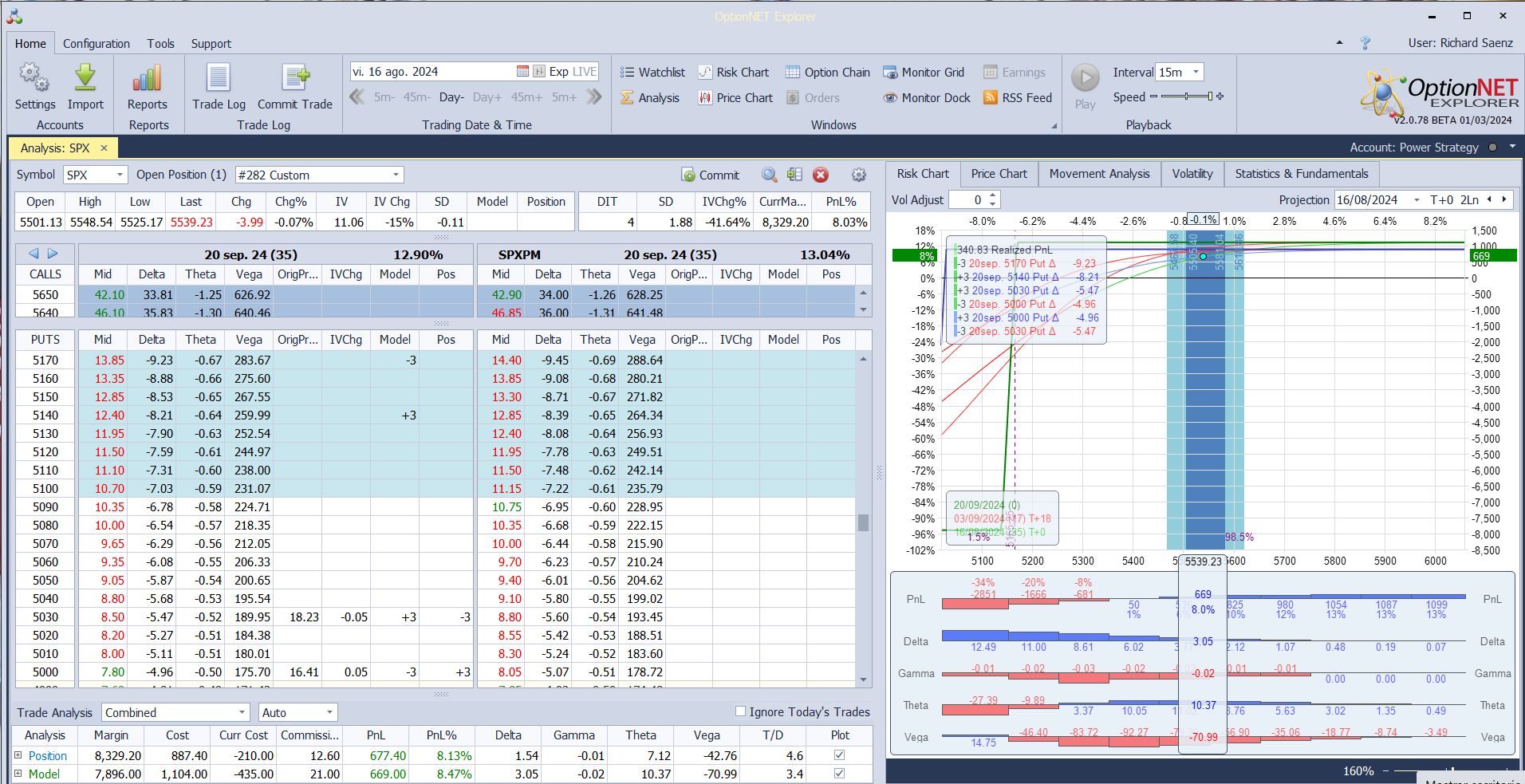
Task: Go to next expiration with right arrow
Action: [53, 254]
